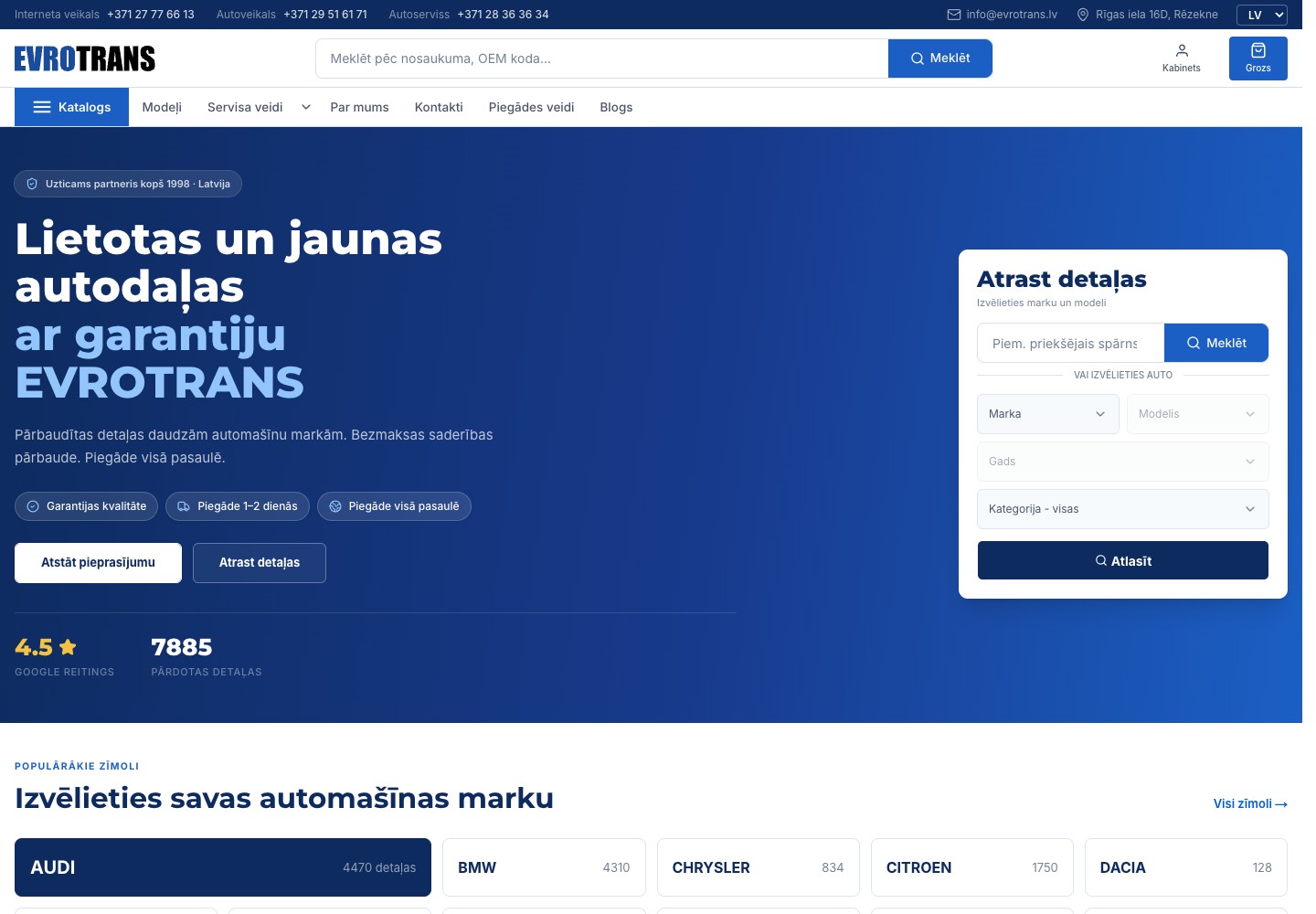Open the Blogs page
Viewport: 1316px width, 914px height.
coord(616,107)
